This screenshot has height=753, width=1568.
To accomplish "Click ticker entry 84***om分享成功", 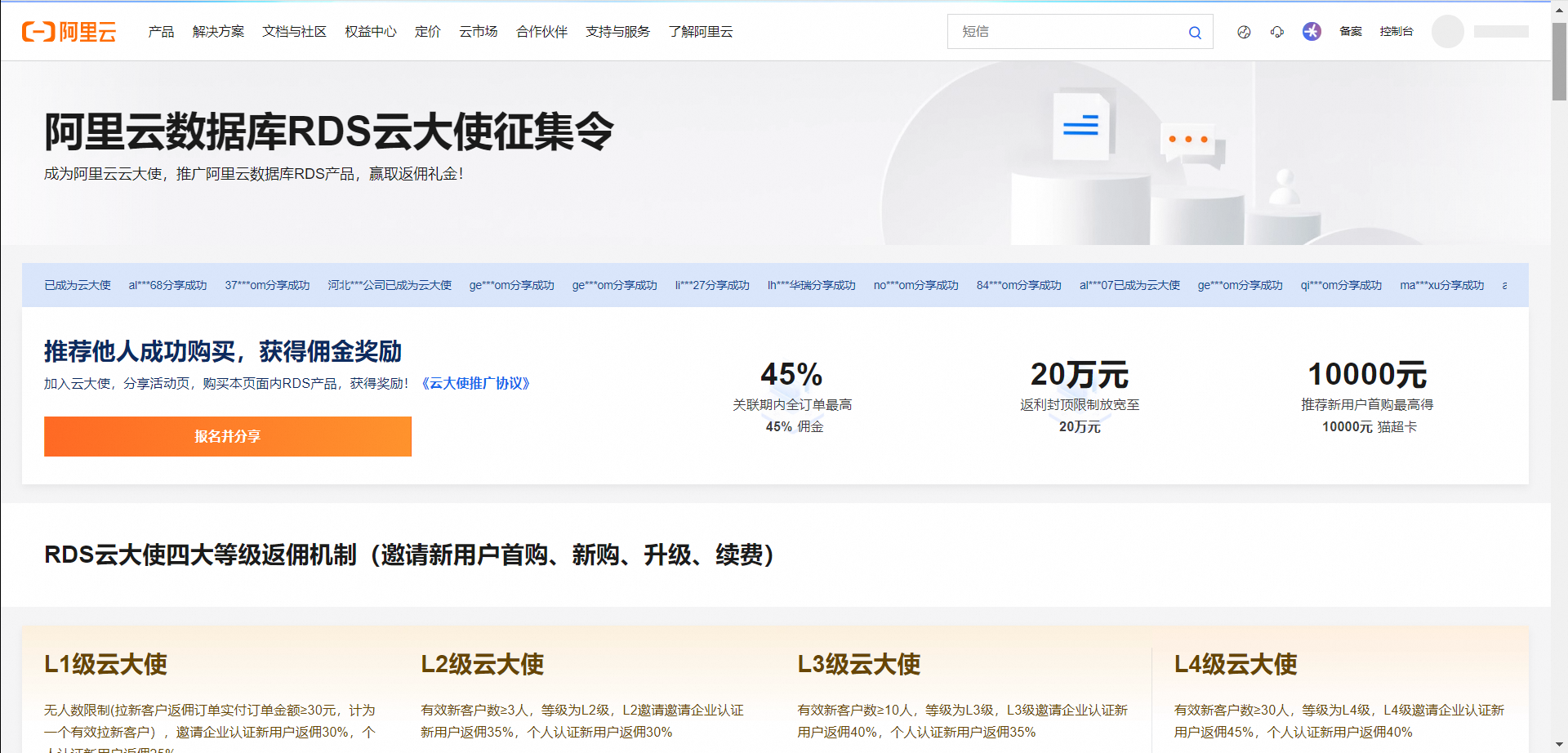I will [1018, 285].
